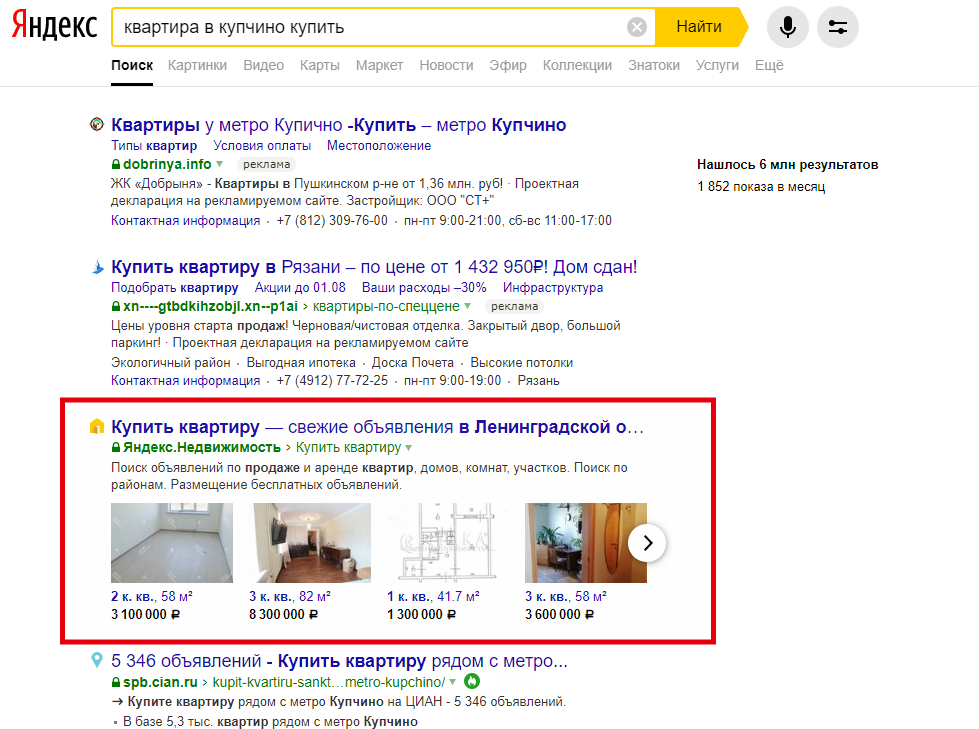The image size is (979, 729).
Task: Open the result Купить квартиру в Рязани
Action: (374, 267)
